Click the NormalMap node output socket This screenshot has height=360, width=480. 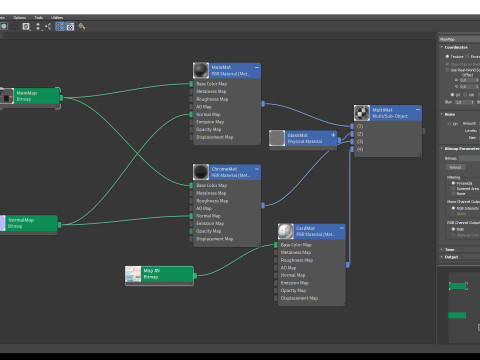(59, 225)
